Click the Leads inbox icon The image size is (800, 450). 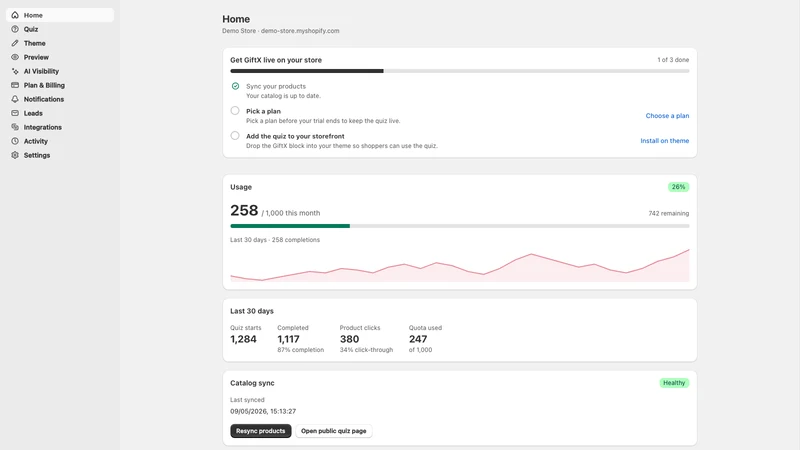click(15, 113)
